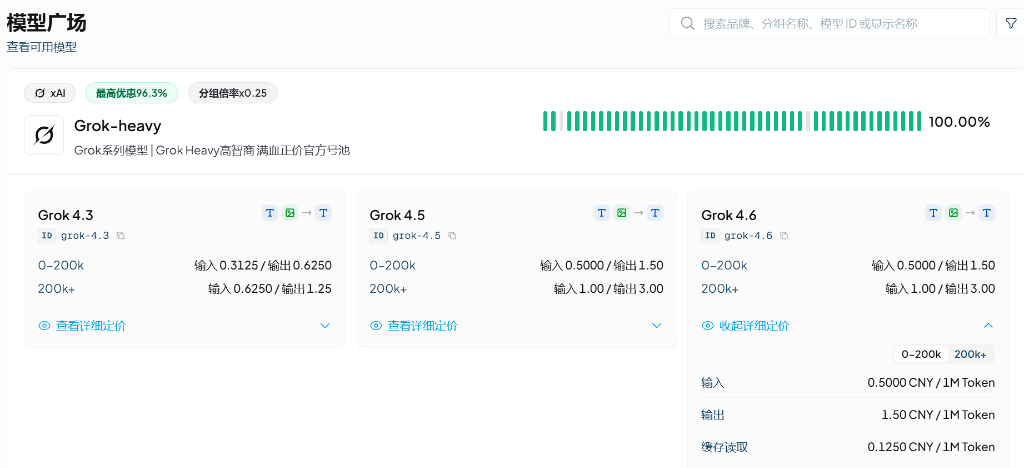
Task: Click the 分组倍率x0.25 badge
Action: pos(232,93)
